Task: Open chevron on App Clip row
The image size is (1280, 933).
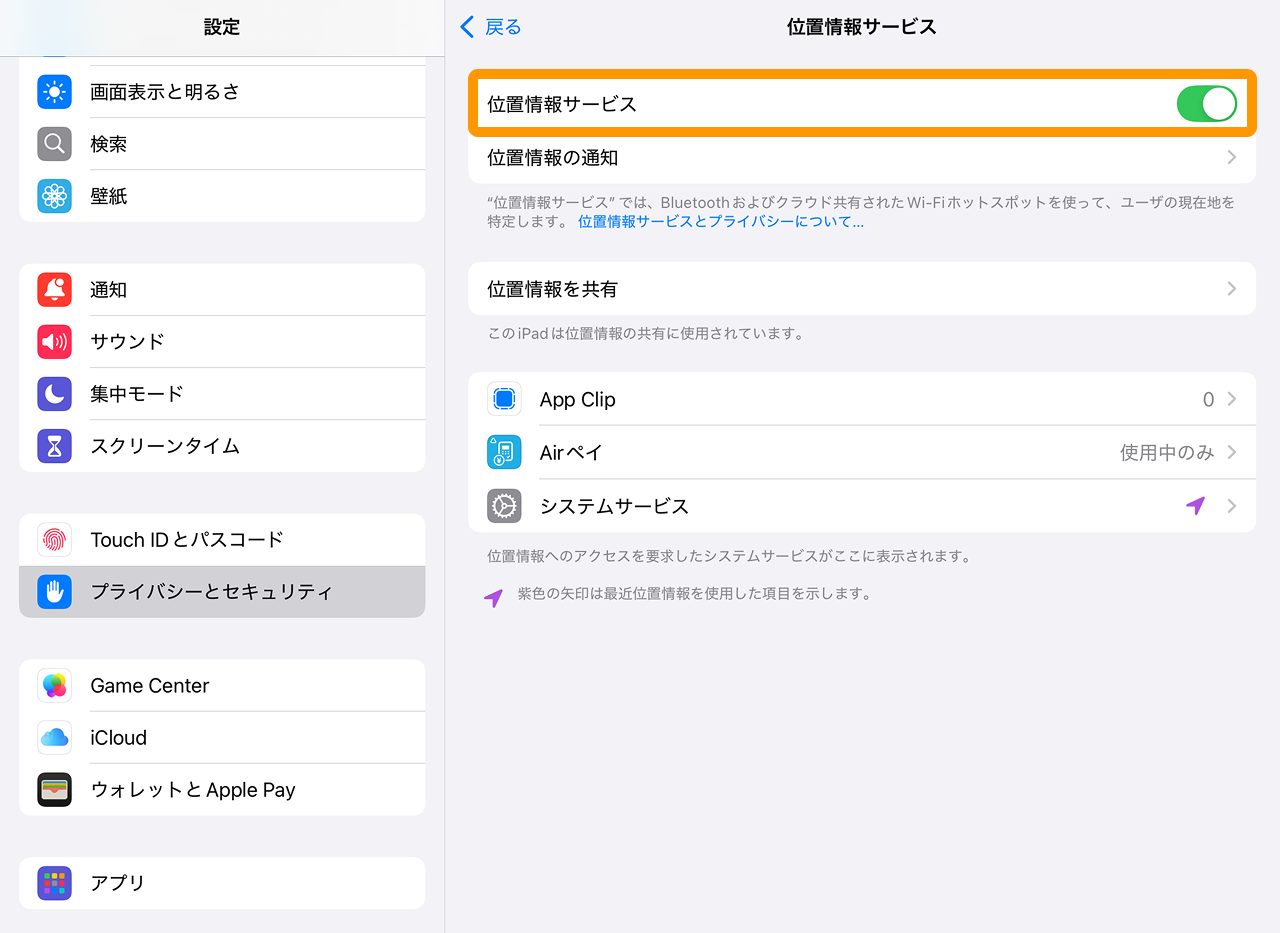Action: (1232, 400)
